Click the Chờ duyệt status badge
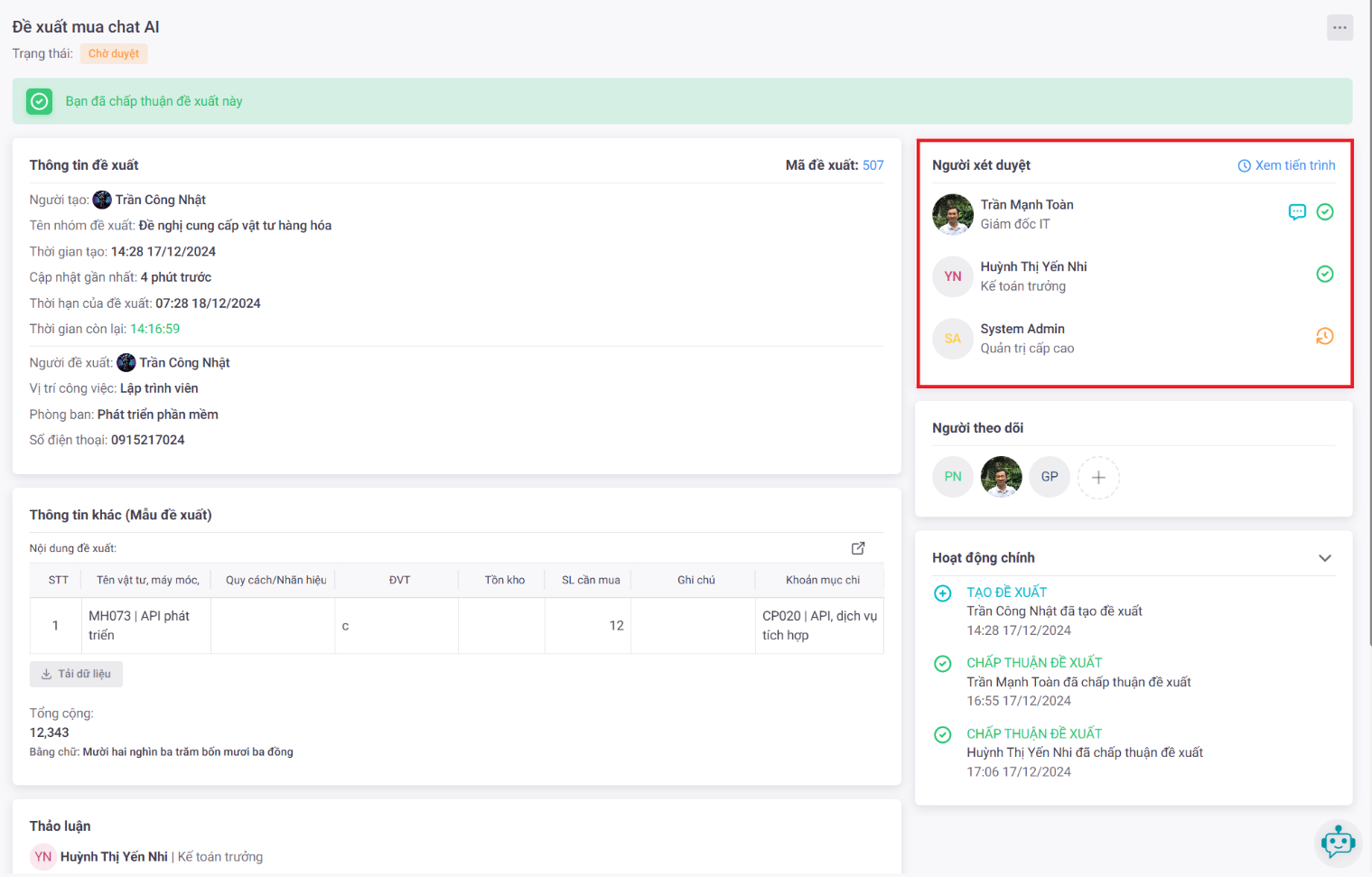The height and width of the screenshot is (877, 1372). 114,53
